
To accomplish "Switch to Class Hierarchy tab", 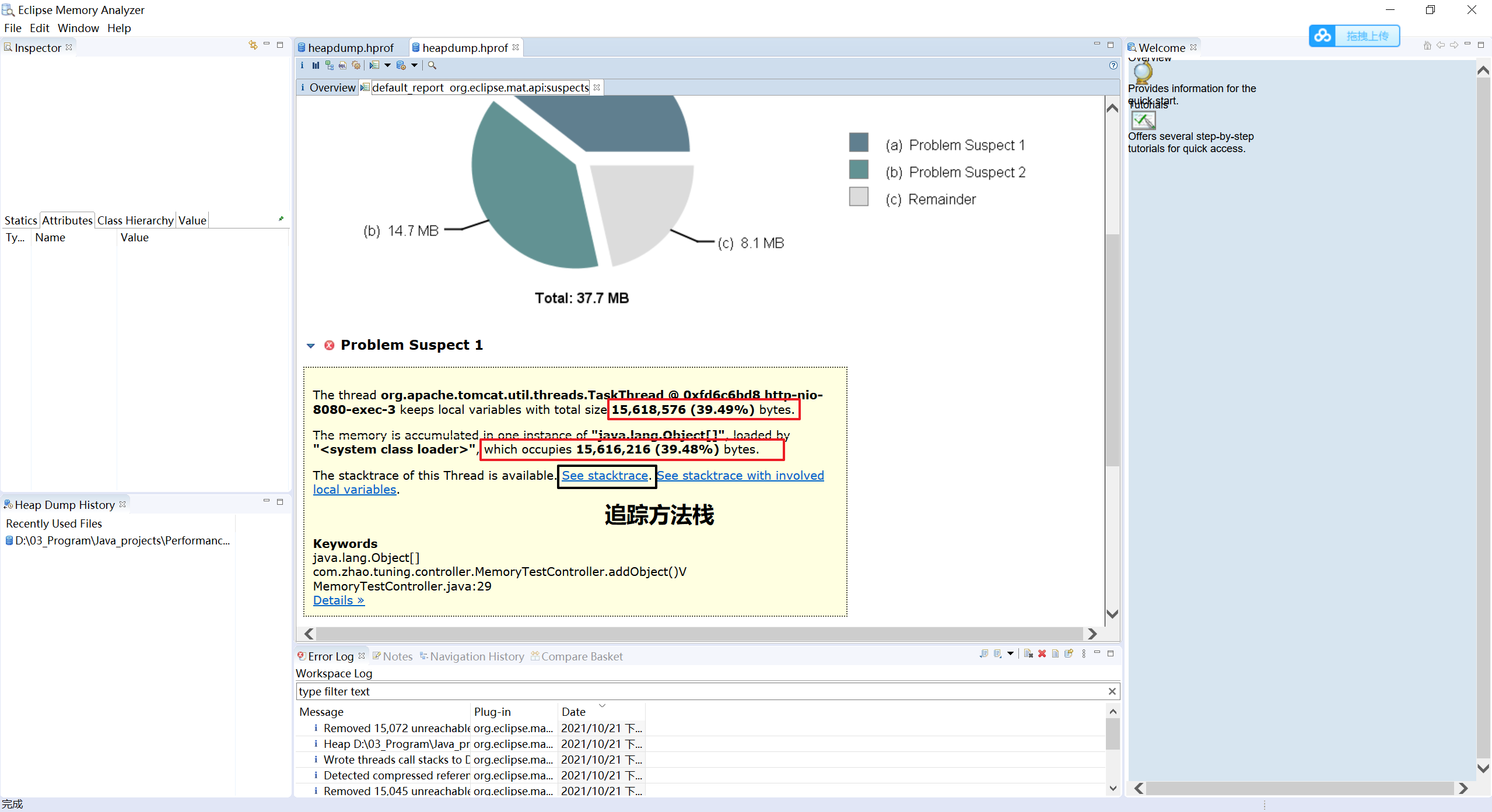I will point(135,220).
